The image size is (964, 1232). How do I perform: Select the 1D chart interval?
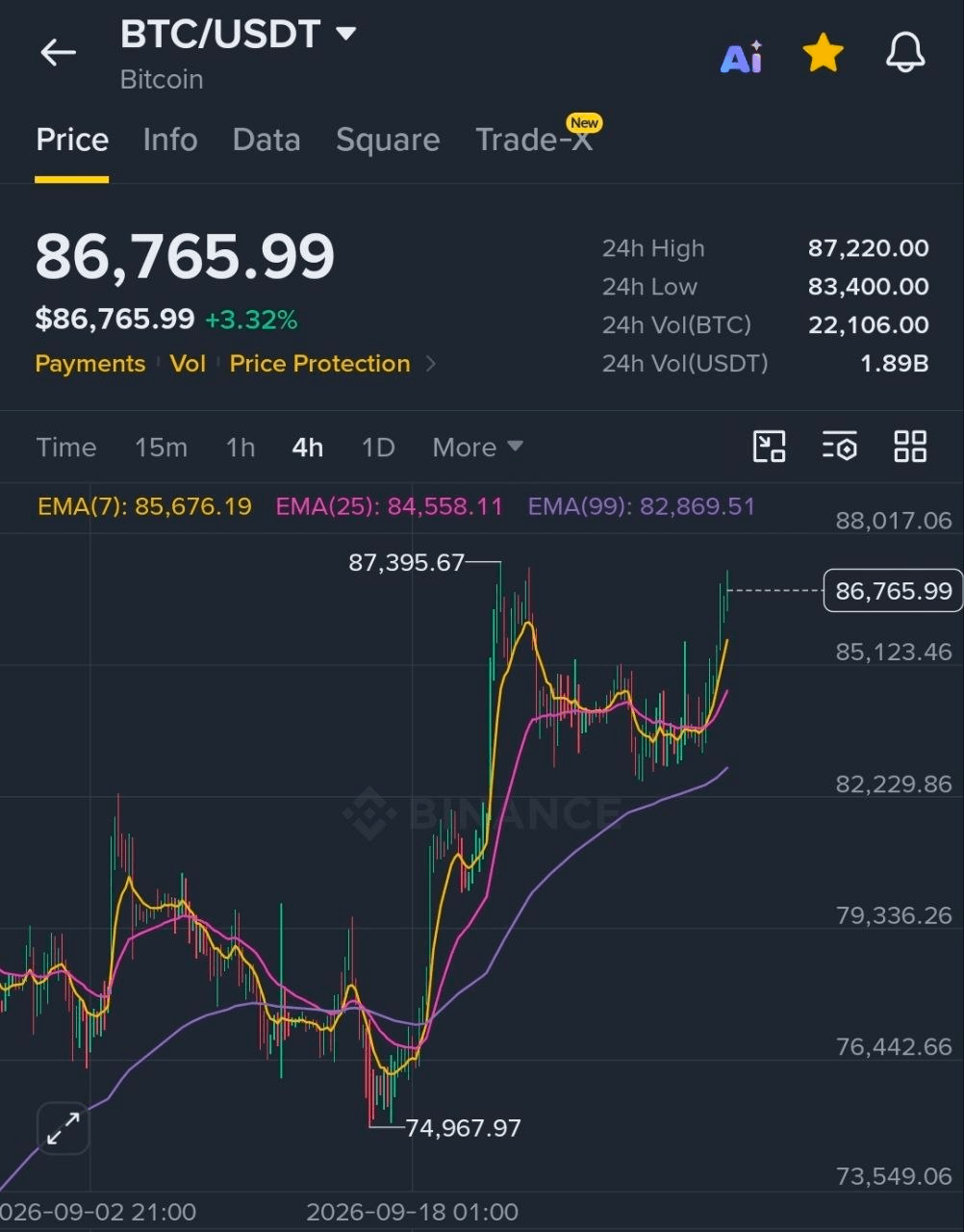tap(378, 448)
